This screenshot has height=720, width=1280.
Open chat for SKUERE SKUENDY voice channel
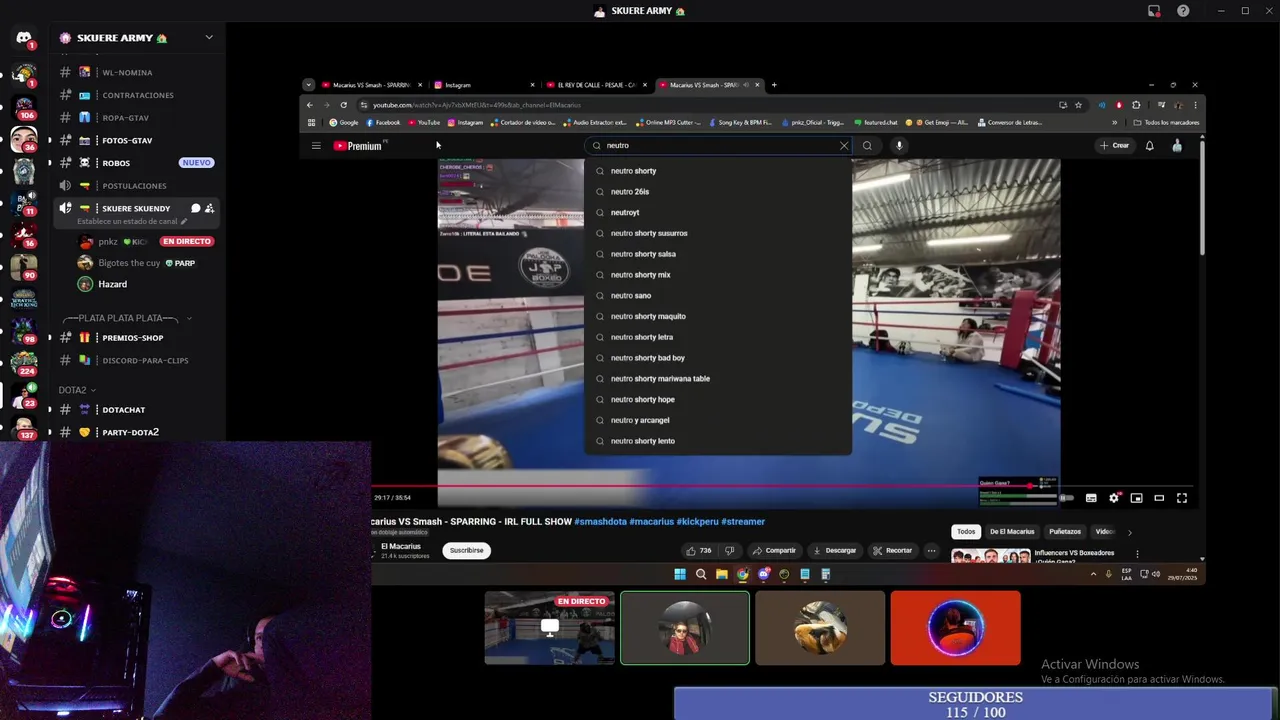196,208
